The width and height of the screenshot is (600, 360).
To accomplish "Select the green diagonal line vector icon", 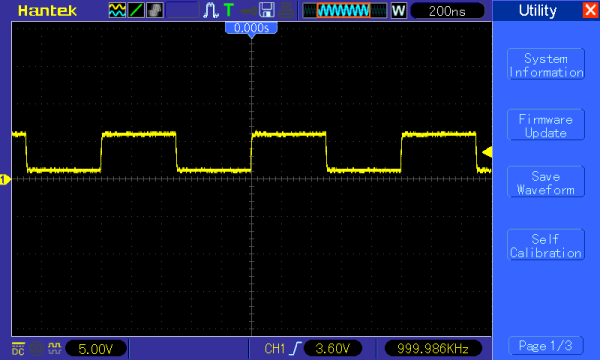I will click(x=136, y=10).
